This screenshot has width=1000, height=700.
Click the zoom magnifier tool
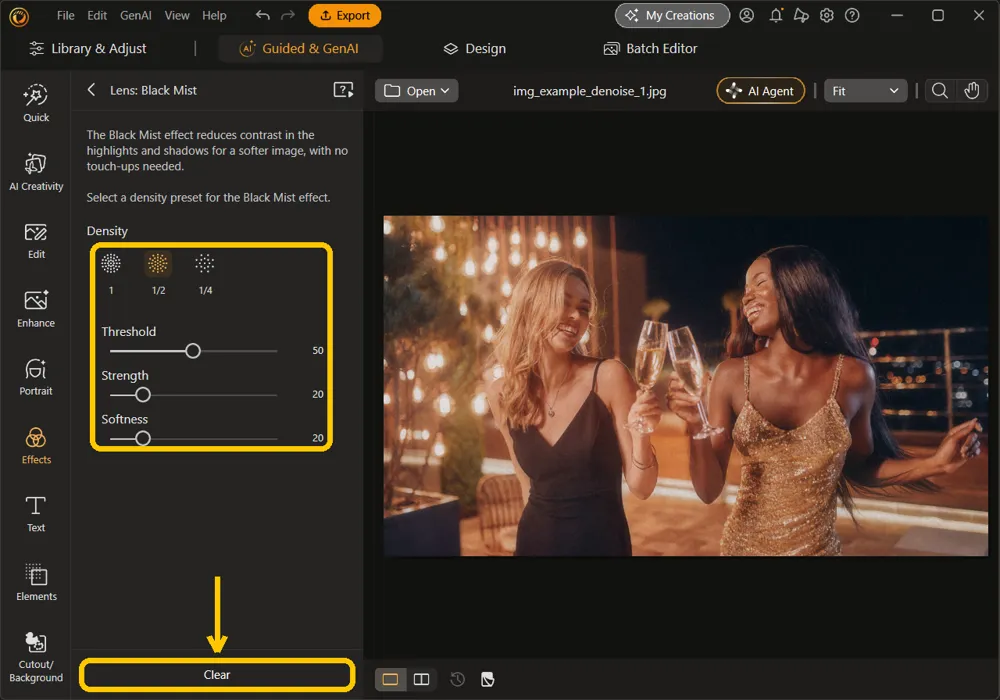[939, 91]
